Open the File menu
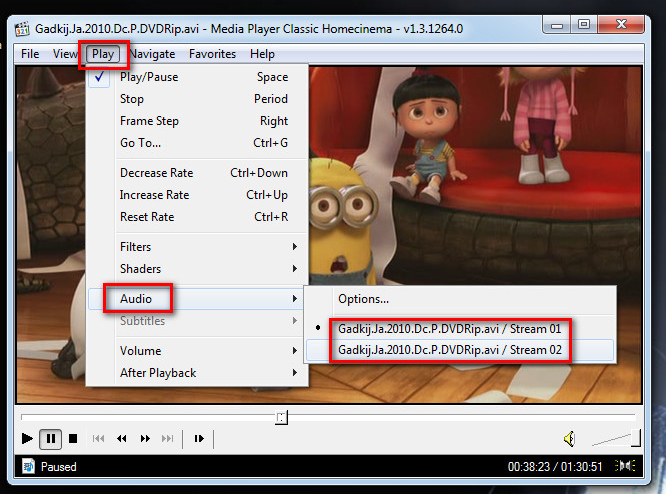Viewport: 666px width, 494px height. pos(30,54)
